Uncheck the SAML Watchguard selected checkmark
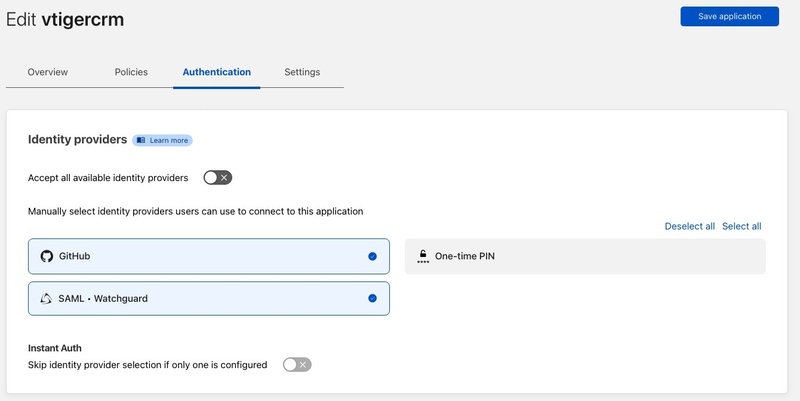This screenshot has height=401, width=800. pos(372,298)
